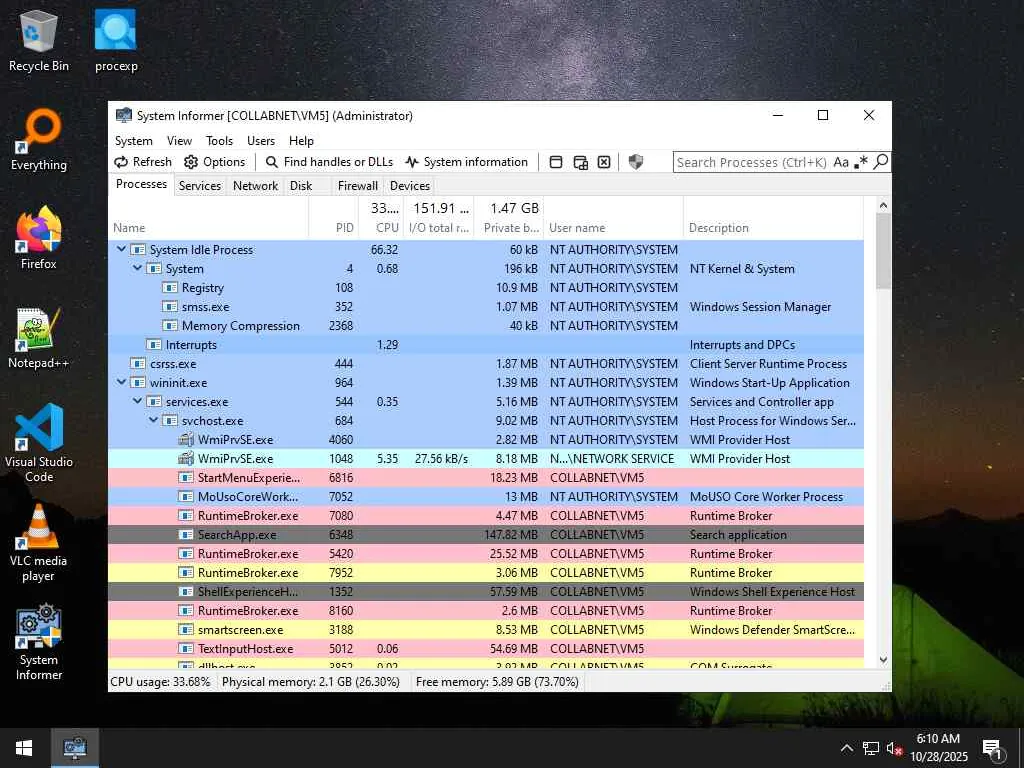Sort by the Description column header
This screenshot has height=768, width=1024.
(773, 218)
